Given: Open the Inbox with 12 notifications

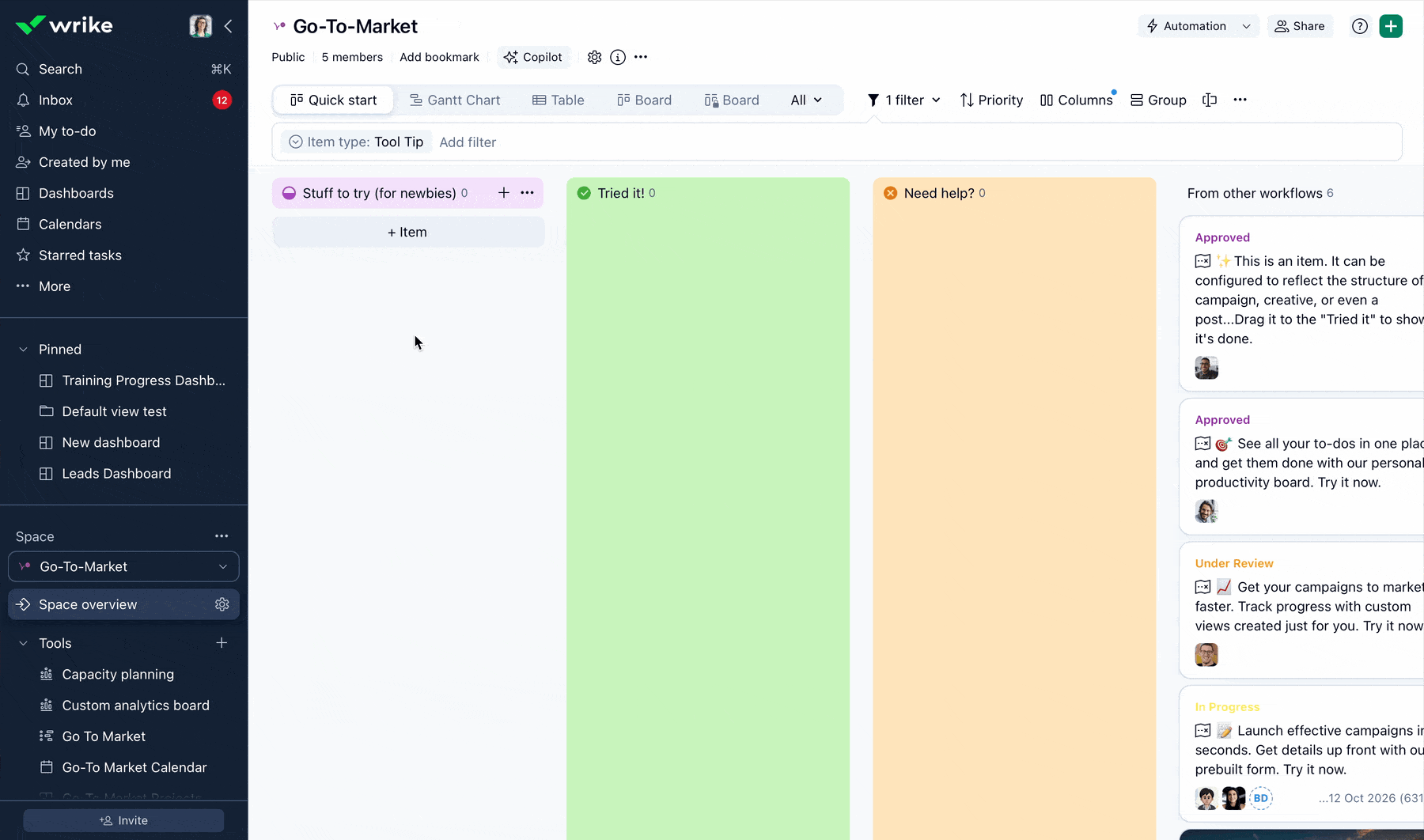Looking at the screenshot, I should (x=55, y=100).
